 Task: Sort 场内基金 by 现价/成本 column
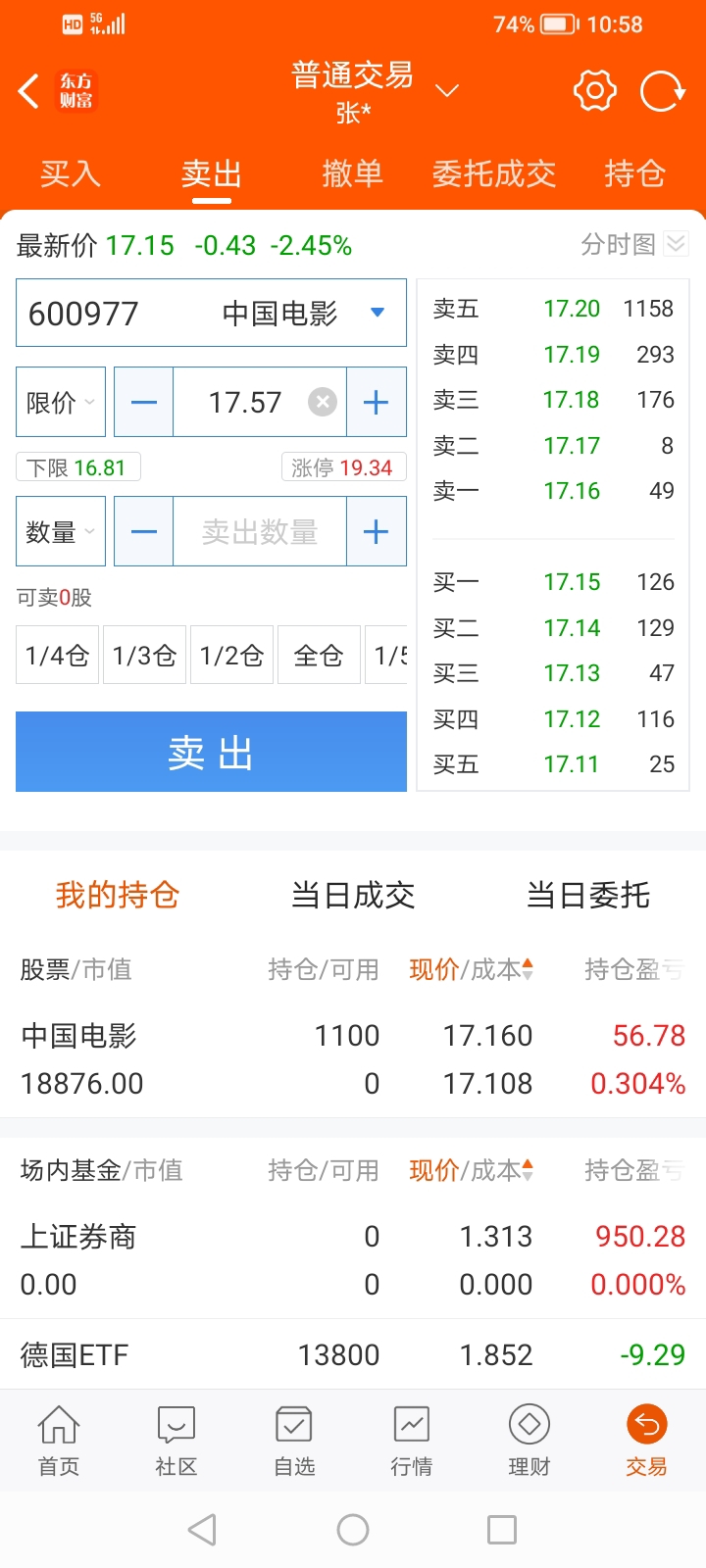471,1170
